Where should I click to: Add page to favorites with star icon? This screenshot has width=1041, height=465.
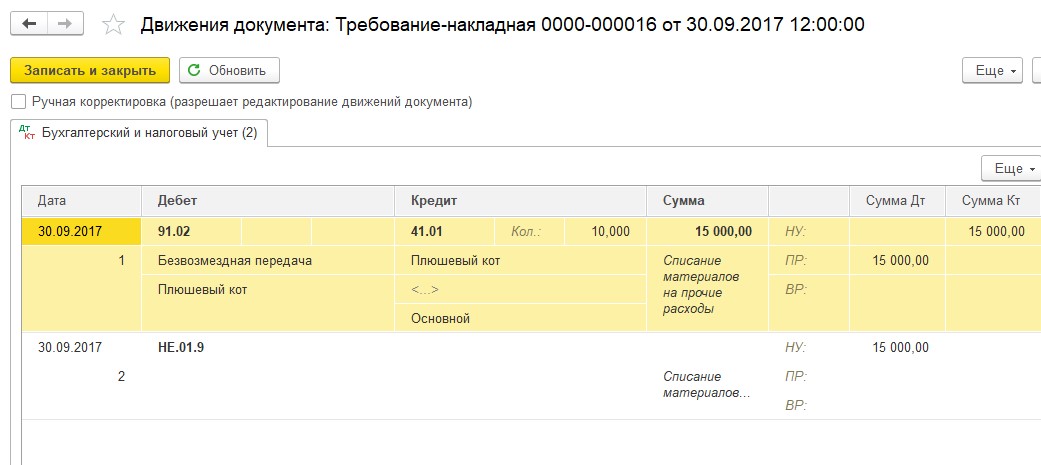click(x=114, y=25)
